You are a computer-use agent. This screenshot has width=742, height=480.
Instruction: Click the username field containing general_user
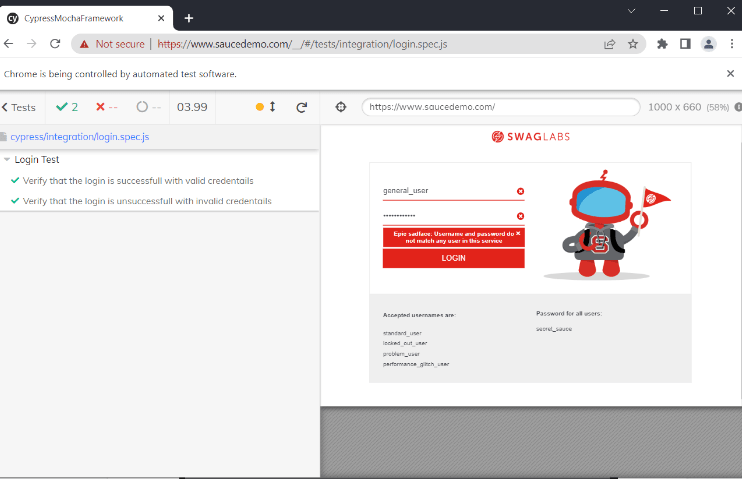(x=453, y=191)
